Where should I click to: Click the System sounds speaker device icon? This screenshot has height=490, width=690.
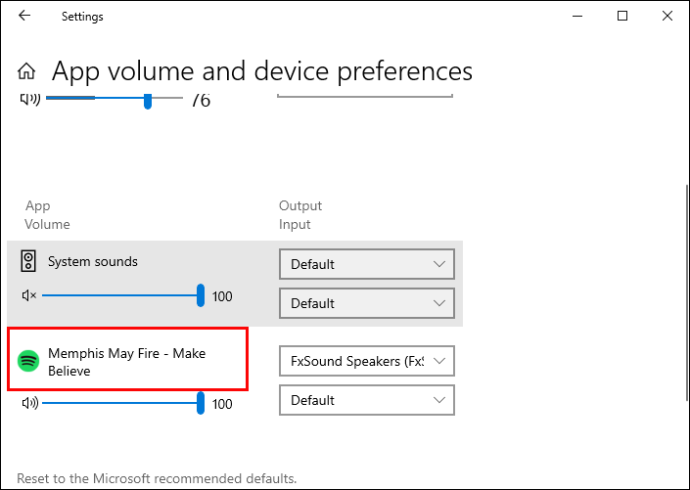28,261
